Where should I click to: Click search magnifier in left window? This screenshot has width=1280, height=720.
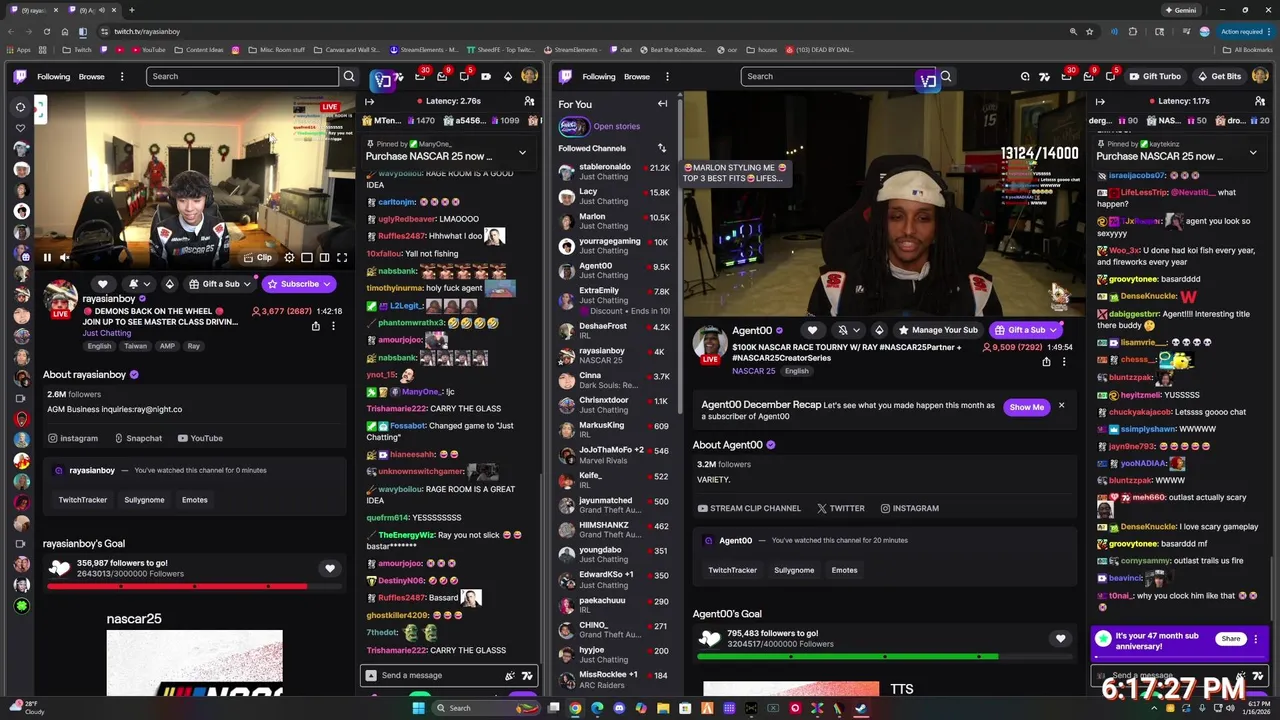pyautogui.click(x=349, y=76)
